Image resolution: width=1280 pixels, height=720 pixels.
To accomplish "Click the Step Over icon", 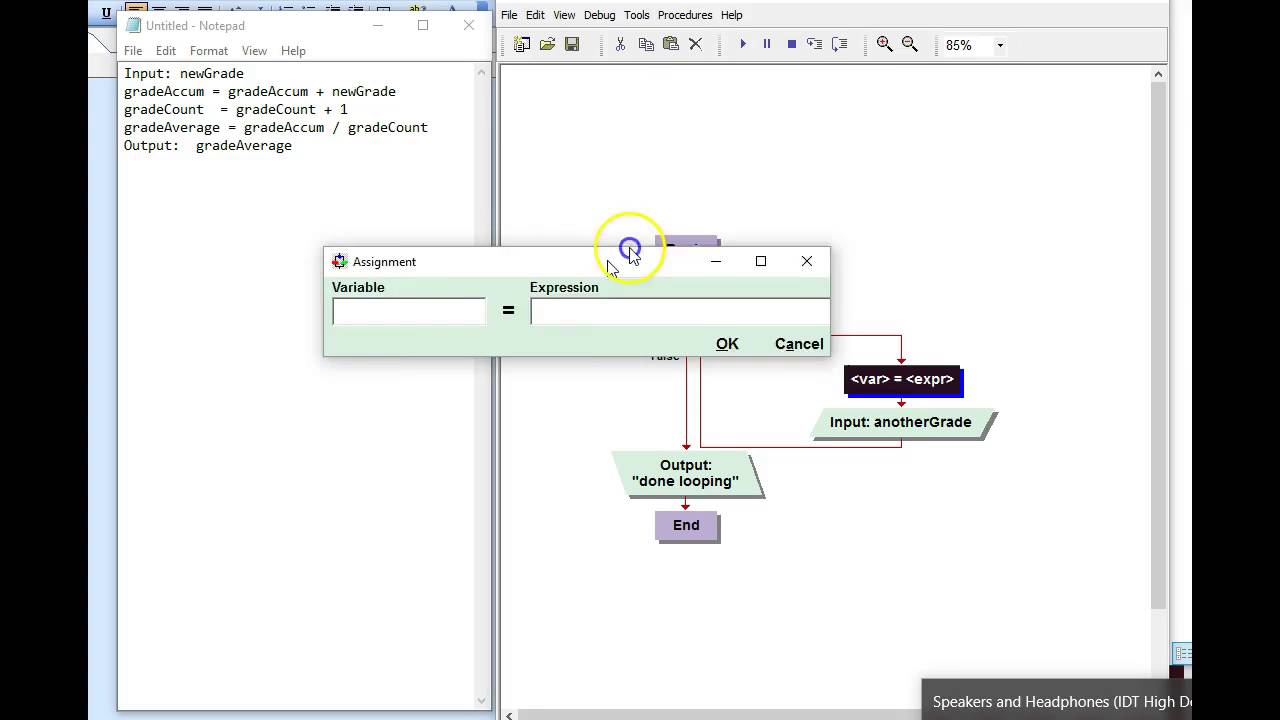I will 840,44.
